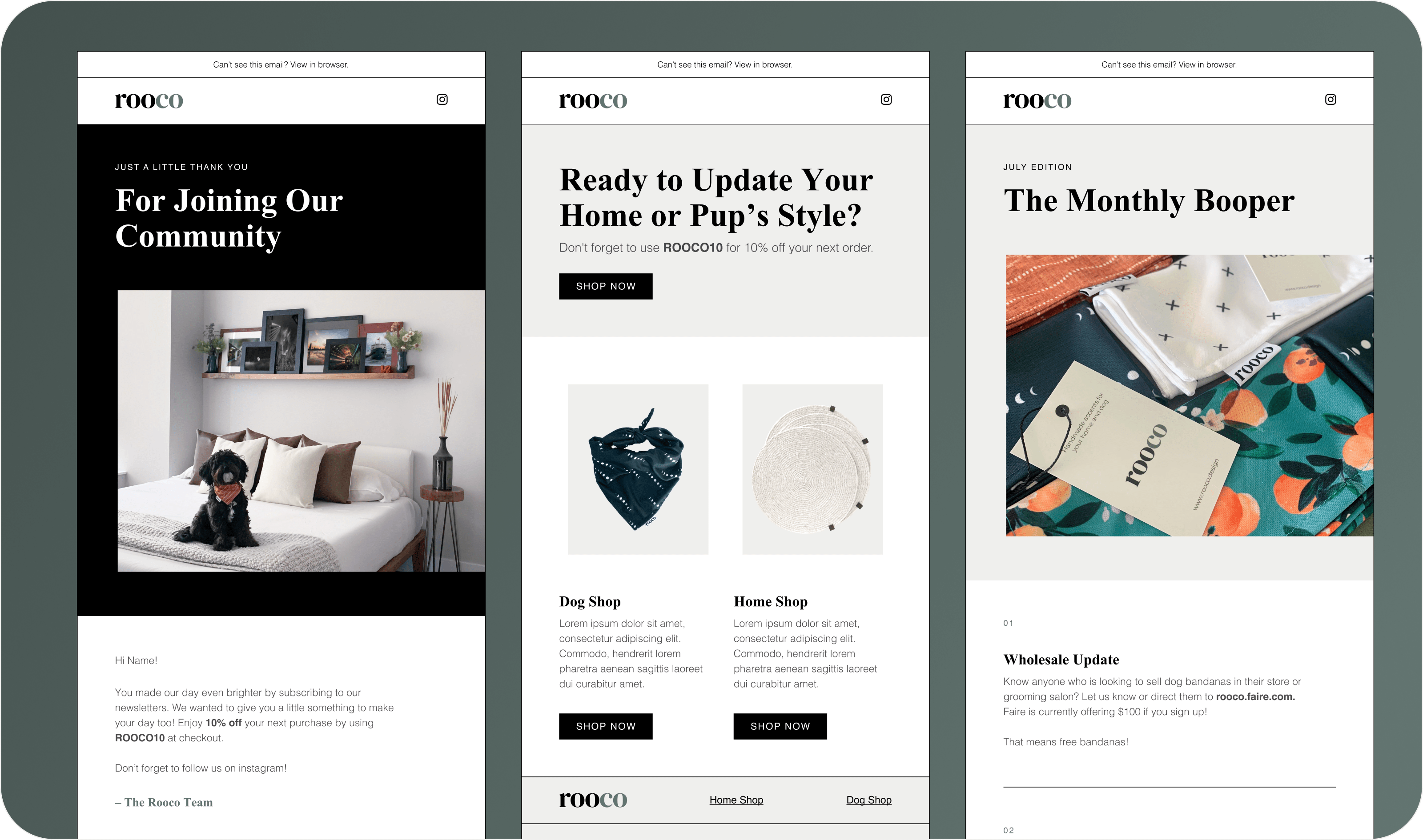This screenshot has height=840, width=1423.
Task: Click View in browser atop the Monthly Booper email
Action: [1207, 64]
